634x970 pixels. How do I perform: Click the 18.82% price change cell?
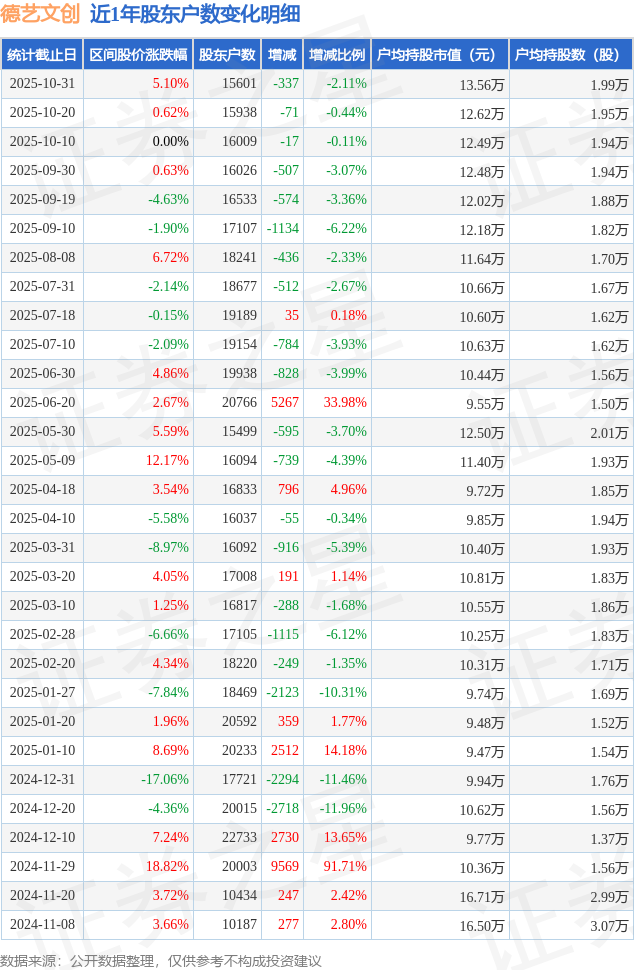coord(167,867)
